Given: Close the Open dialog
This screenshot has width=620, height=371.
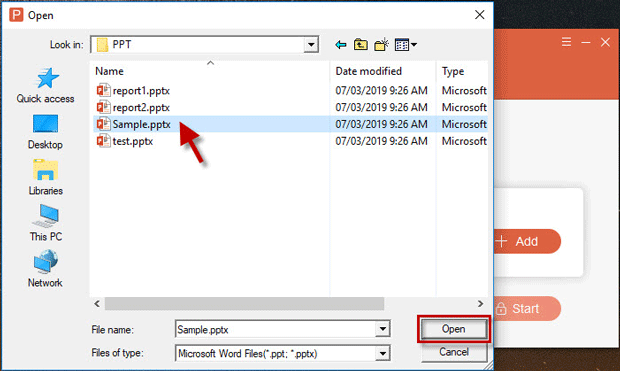Looking at the screenshot, I should (x=480, y=15).
